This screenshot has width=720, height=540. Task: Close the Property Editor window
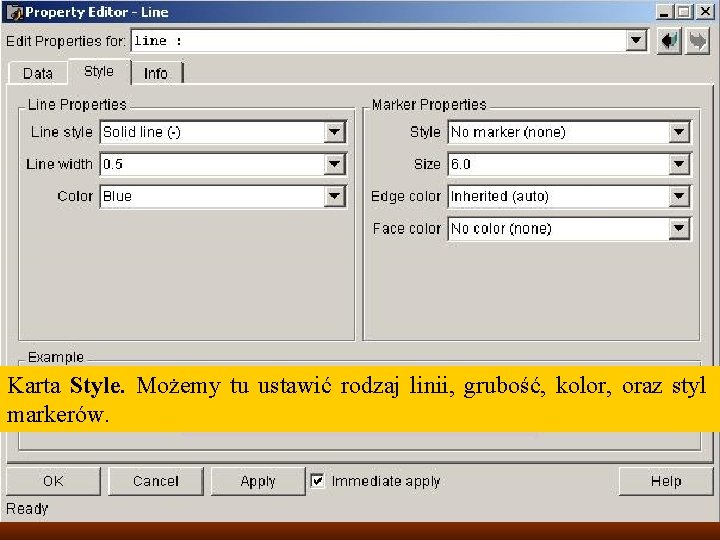coord(705,12)
